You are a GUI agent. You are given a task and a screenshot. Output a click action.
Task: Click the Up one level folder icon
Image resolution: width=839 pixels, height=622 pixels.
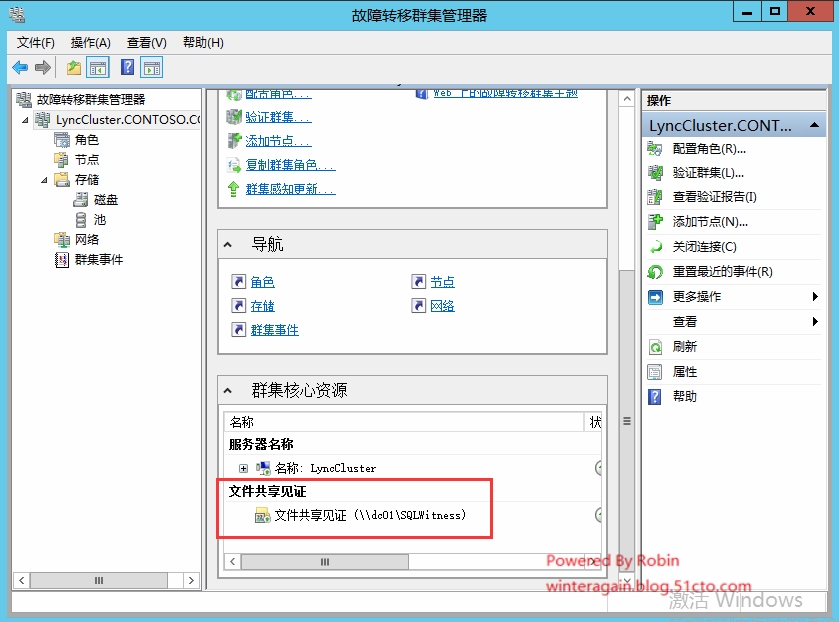[x=74, y=67]
